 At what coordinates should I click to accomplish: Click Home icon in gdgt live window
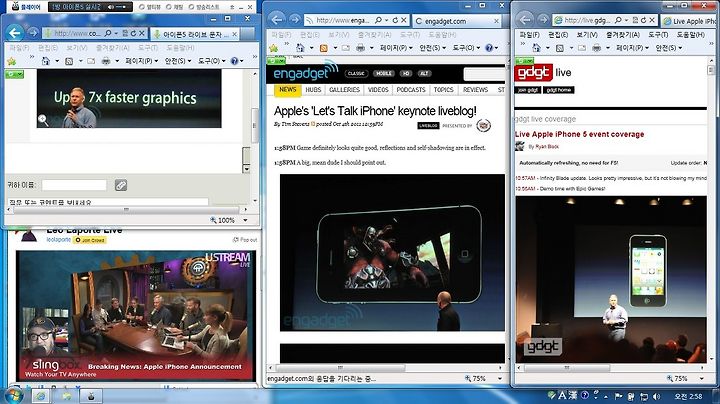[x=536, y=48]
